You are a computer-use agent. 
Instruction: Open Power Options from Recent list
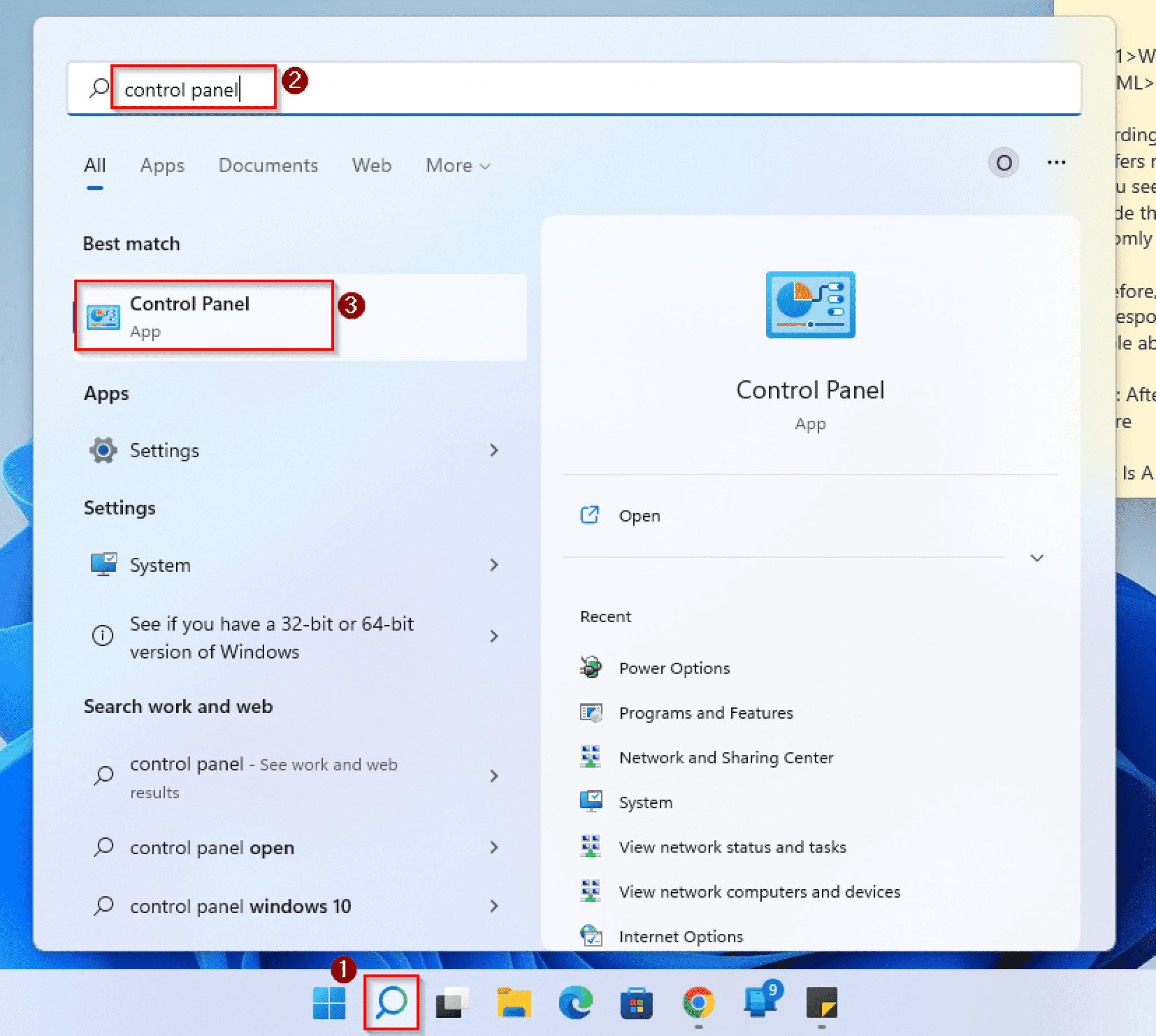(x=674, y=668)
